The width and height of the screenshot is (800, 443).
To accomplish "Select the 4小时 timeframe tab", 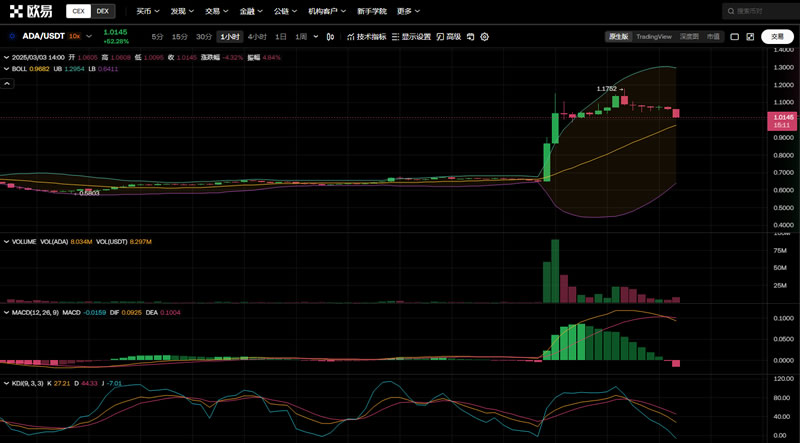I will click(256, 37).
